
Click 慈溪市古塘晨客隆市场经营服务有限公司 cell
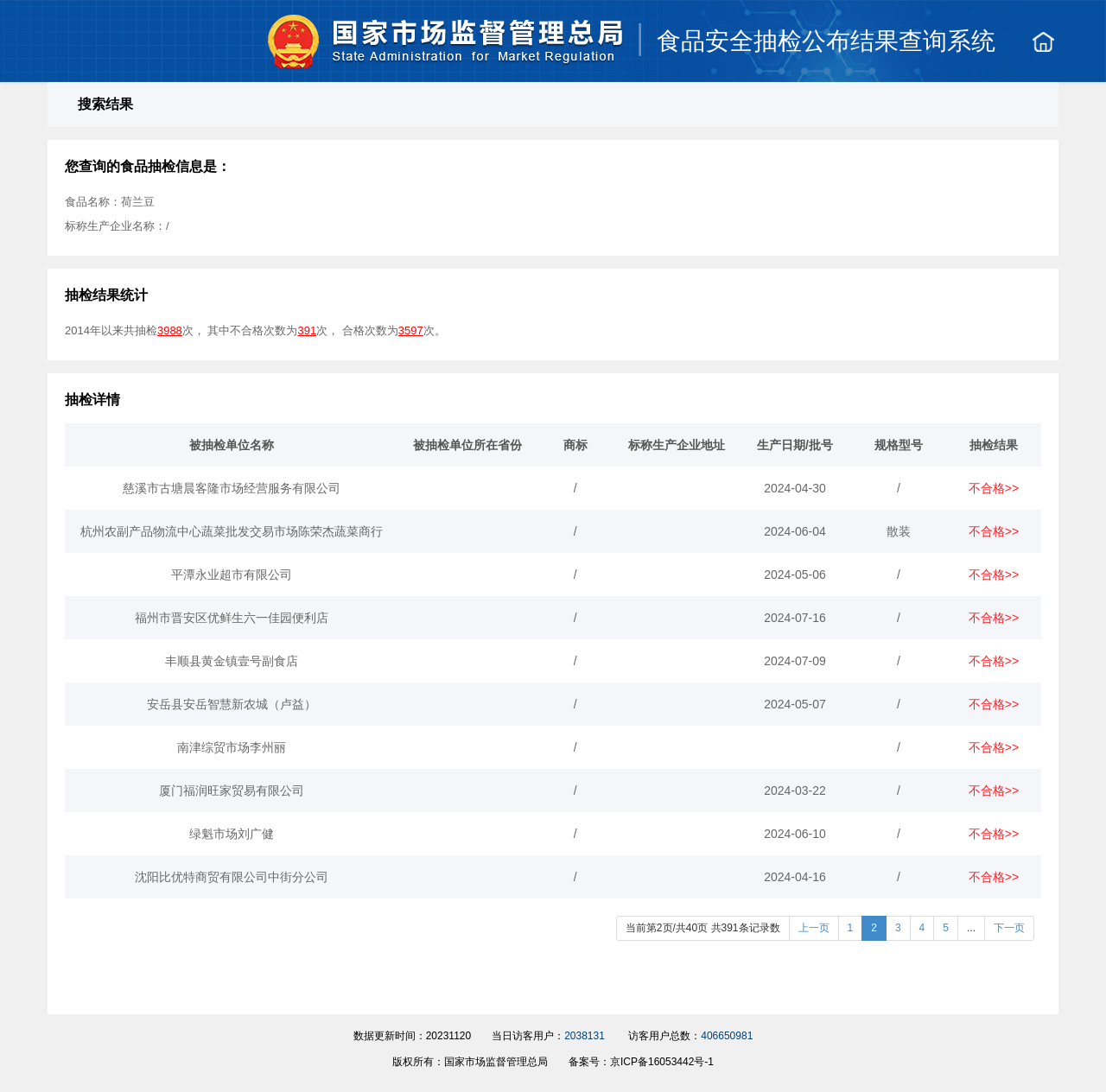click(232, 488)
